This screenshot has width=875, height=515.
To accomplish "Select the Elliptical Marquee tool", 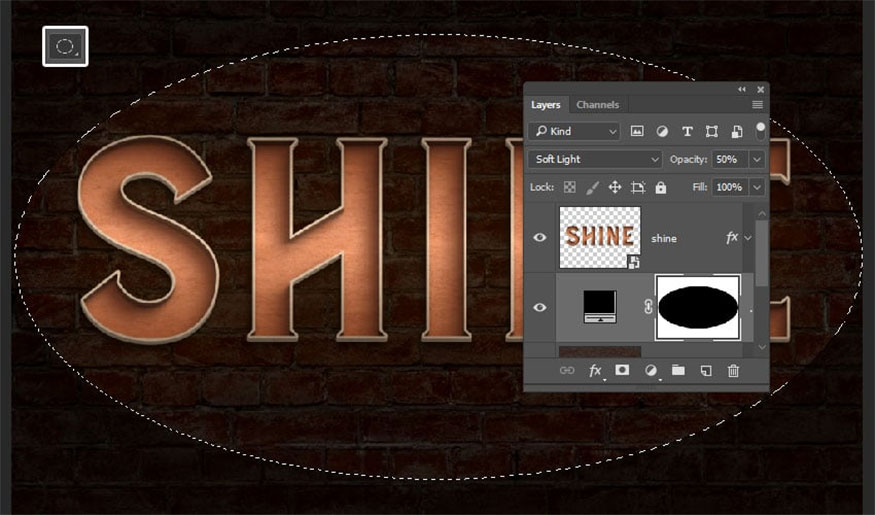I will 65,46.
